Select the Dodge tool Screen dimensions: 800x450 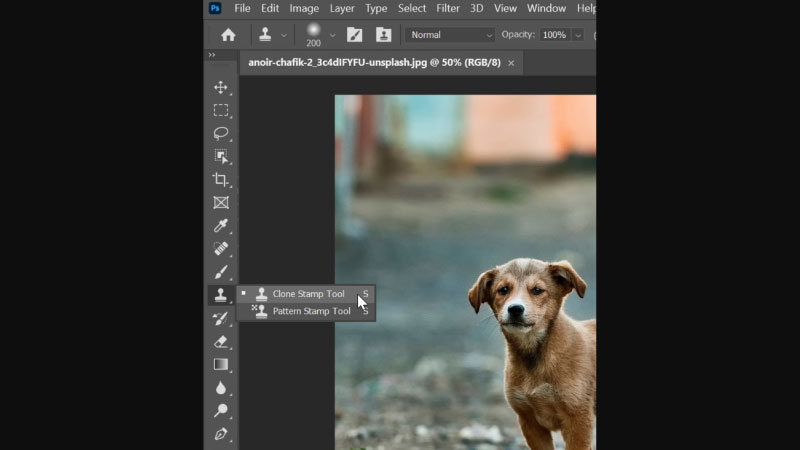tap(221, 411)
